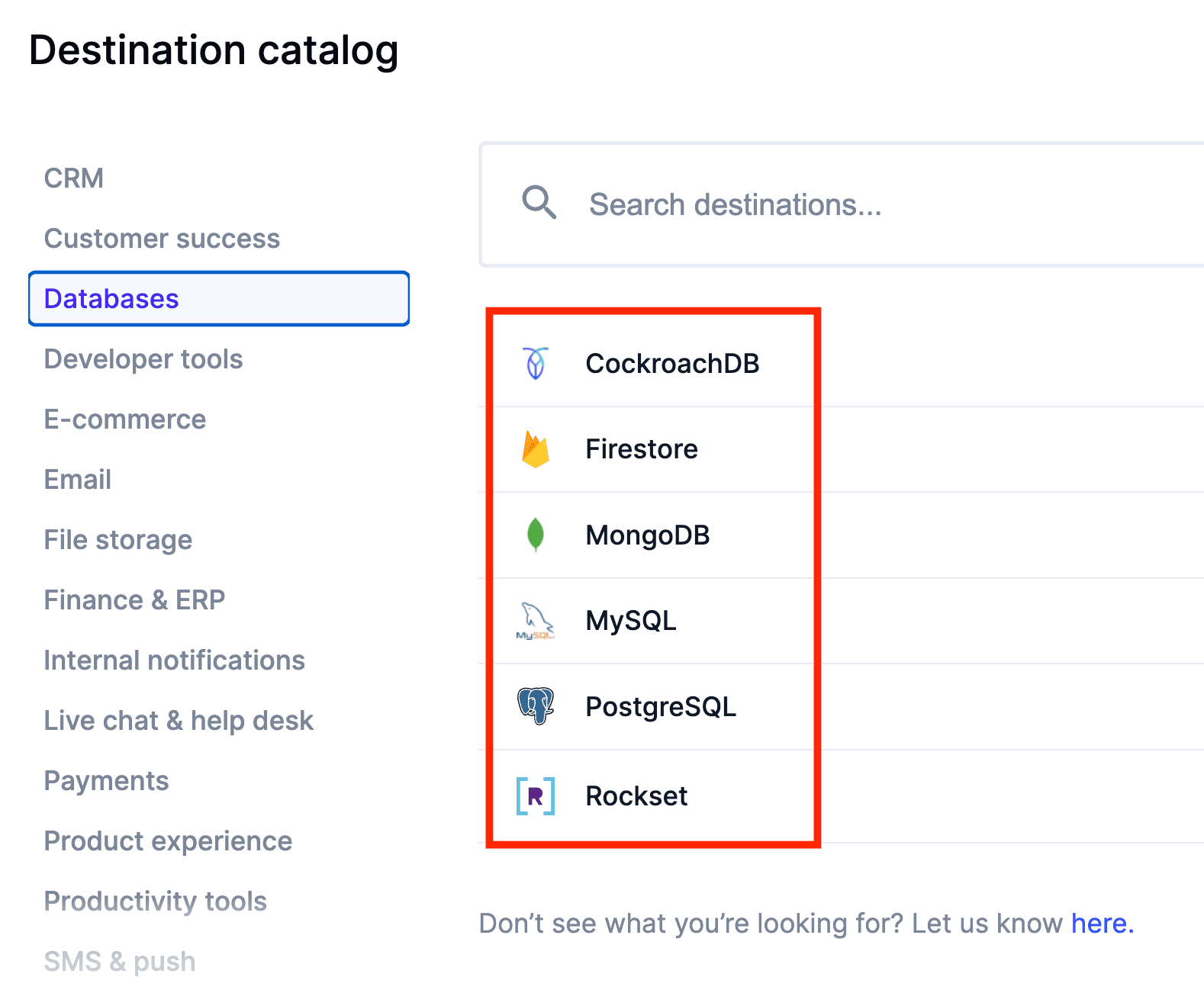Click the Rockset bracket R icon

click(536, 796)
